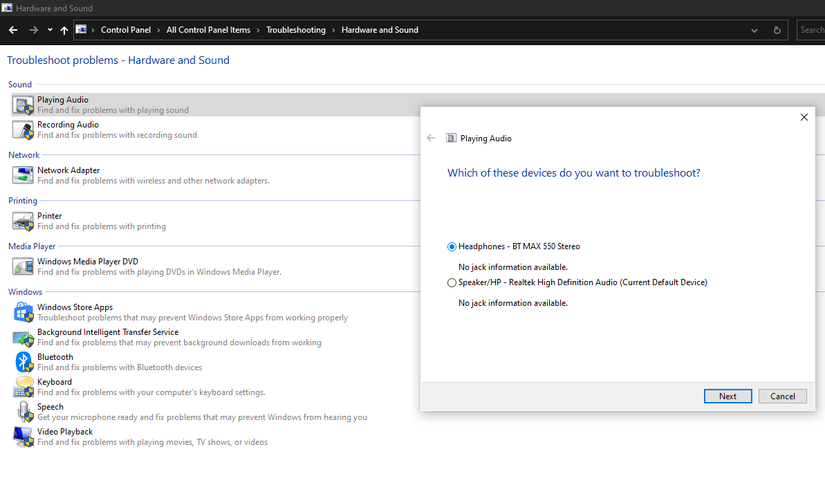Image resolution: width=825 pixels, height=488 pixels.
Task: Open the recent locations arrow dropdown
Action: tap(50, 30)
